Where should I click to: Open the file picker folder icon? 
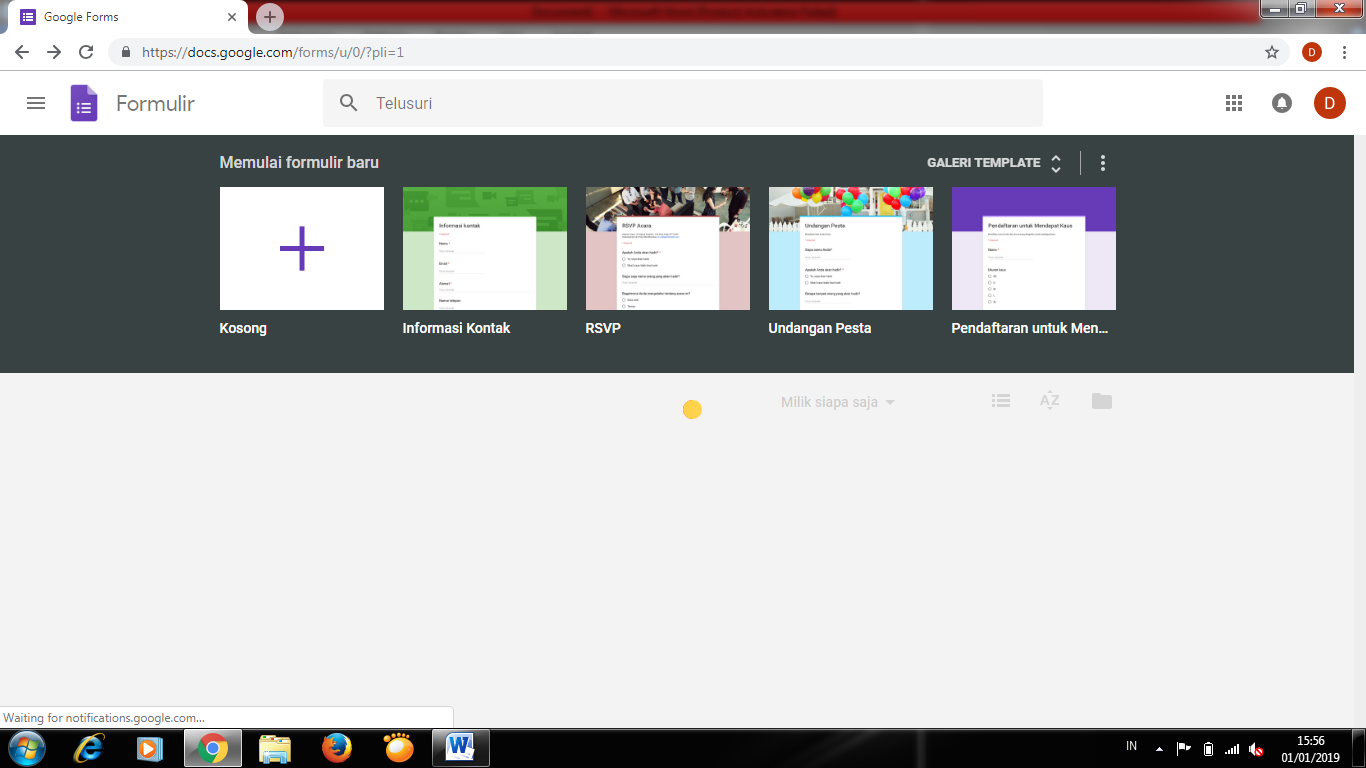1101,401
